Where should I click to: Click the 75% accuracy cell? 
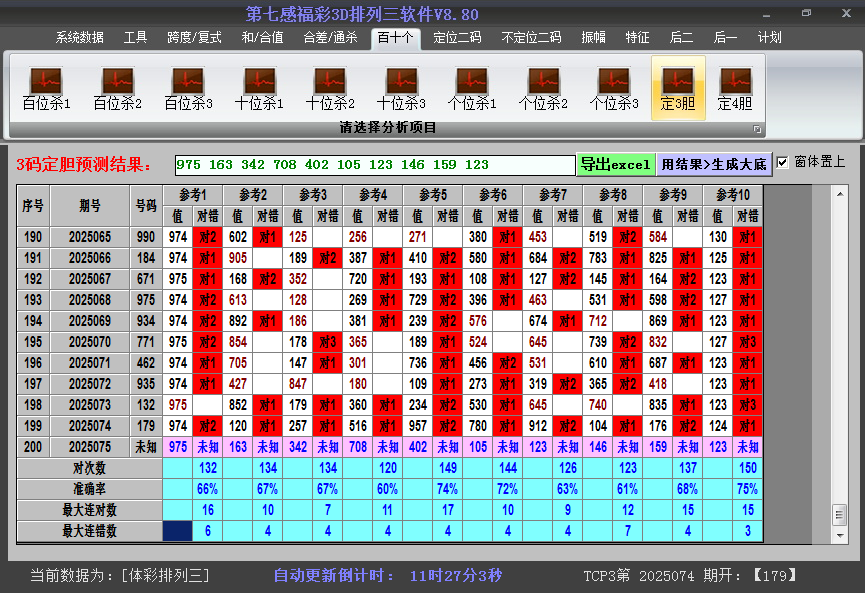point(748,489)
